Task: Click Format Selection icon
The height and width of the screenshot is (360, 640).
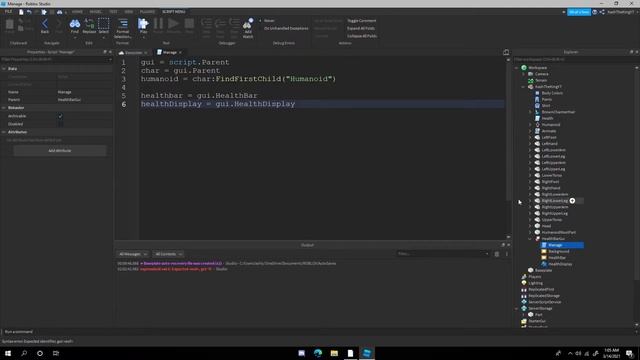Action: coord(122,24)
